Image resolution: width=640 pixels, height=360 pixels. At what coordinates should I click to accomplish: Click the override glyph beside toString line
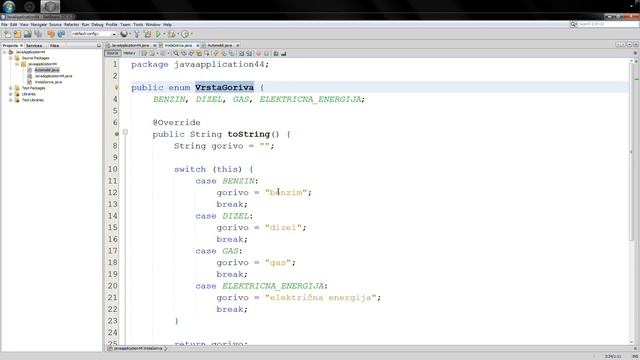tap(116, 134)
